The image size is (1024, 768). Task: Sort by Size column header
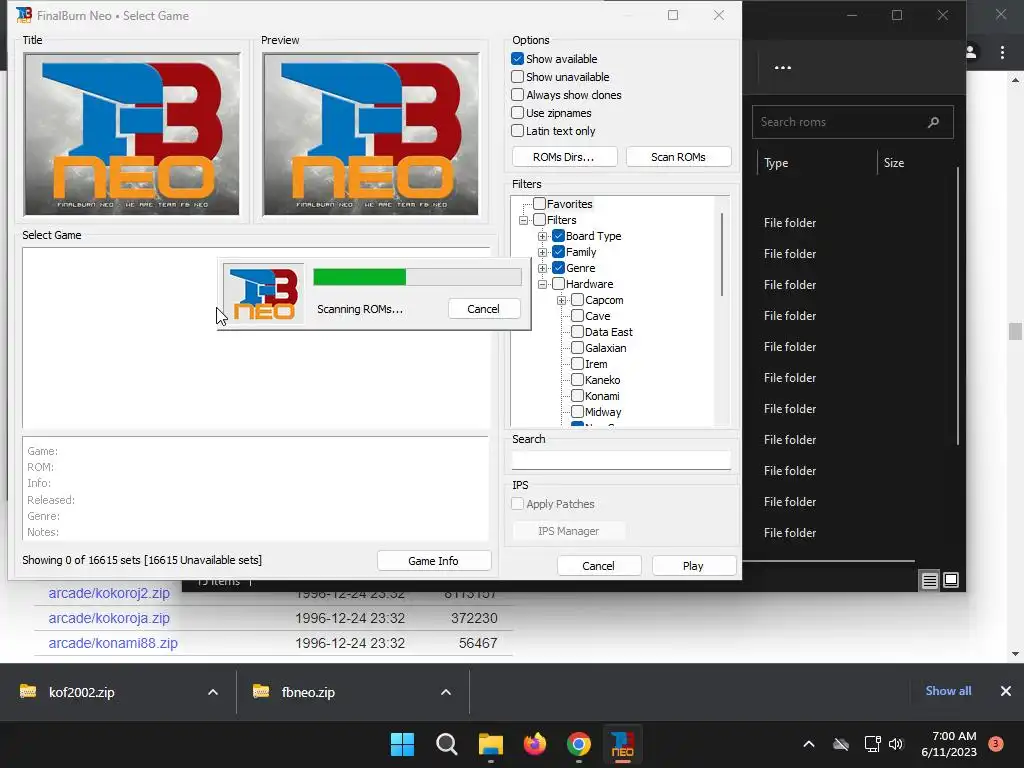(894, 163)
